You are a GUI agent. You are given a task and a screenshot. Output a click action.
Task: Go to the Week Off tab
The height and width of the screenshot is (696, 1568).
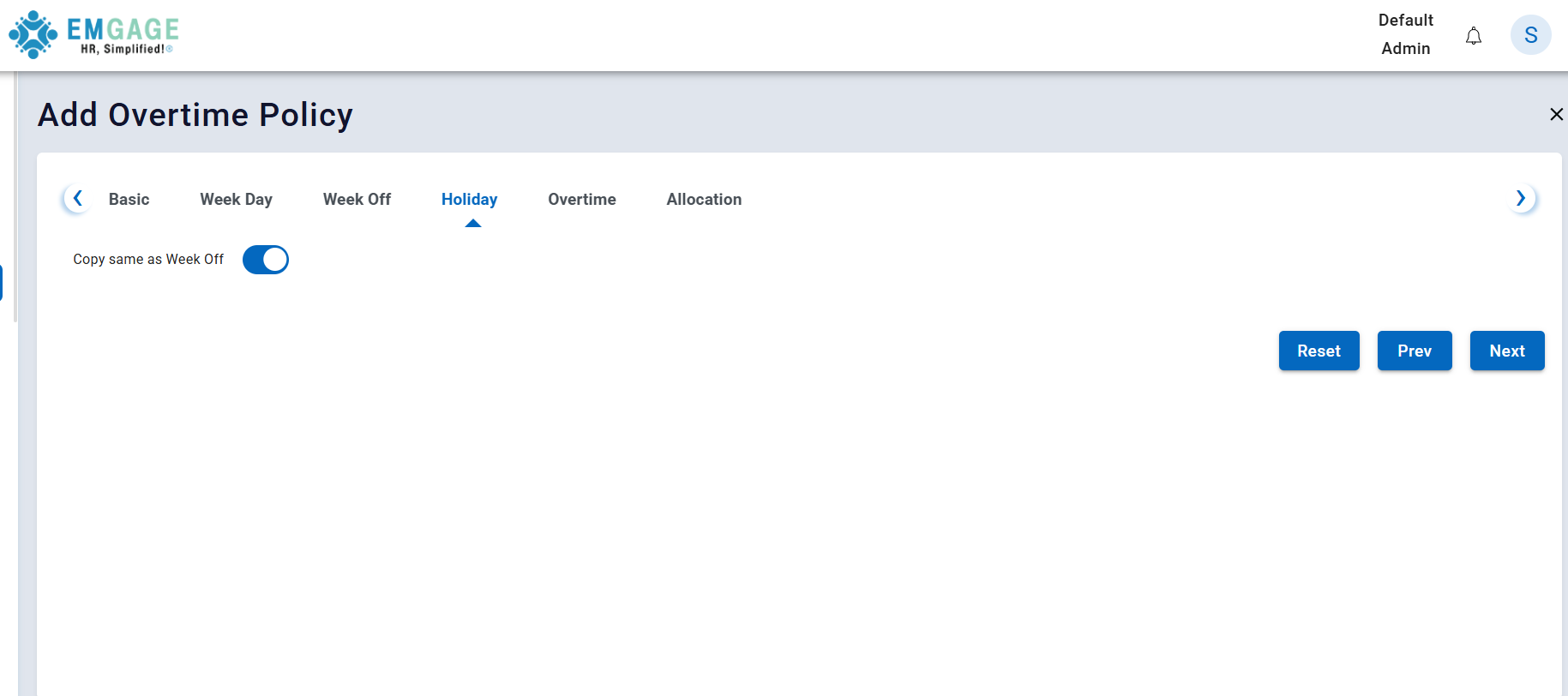click(x=357, y=200)
